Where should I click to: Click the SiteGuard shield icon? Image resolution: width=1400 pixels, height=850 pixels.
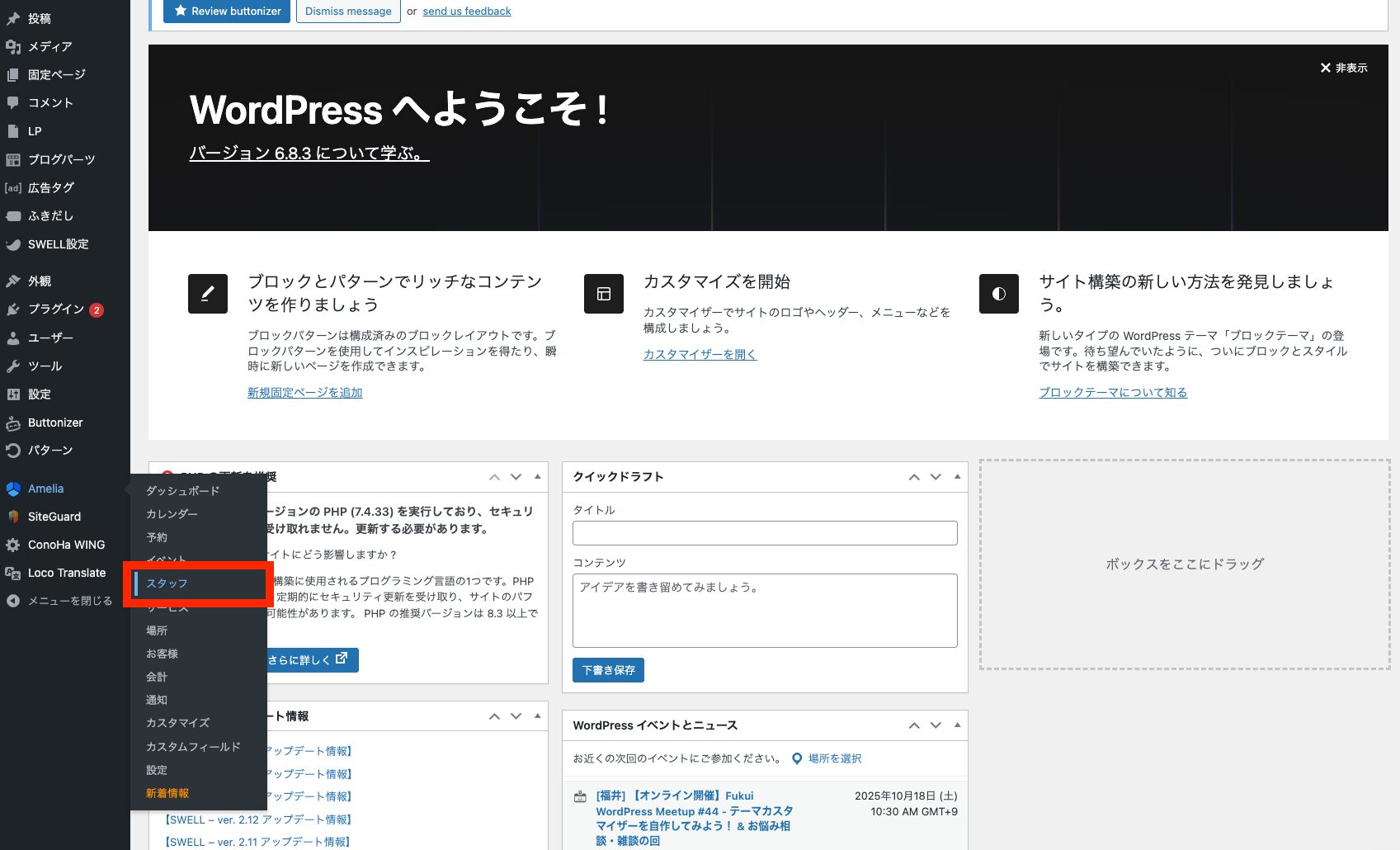tap(13, 517)
